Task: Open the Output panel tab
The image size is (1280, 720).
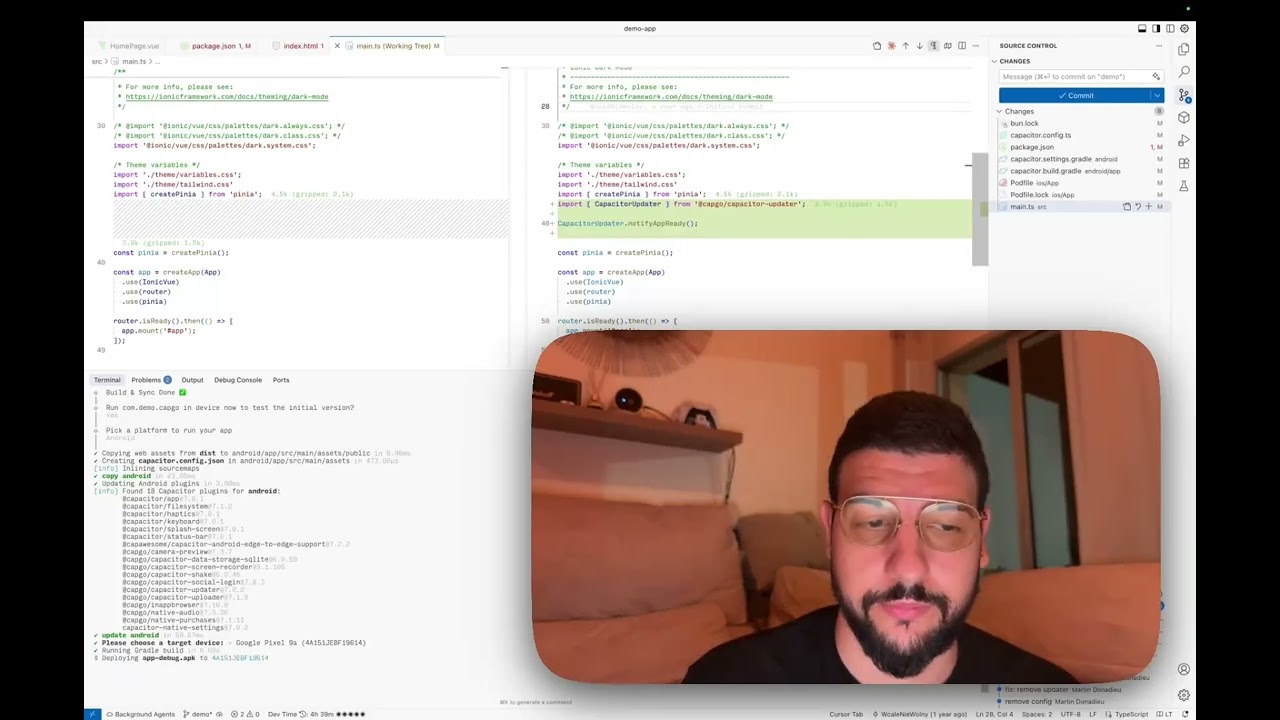Action: [192, 380]
